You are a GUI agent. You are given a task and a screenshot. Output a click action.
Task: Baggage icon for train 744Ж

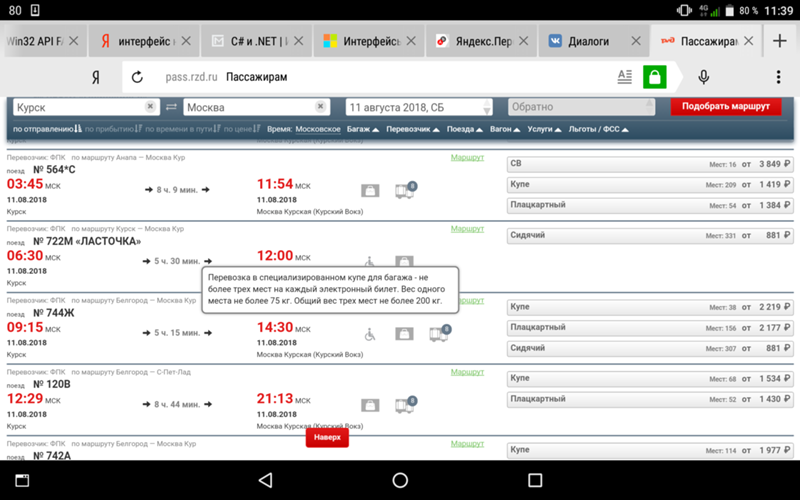pos(404,334)
